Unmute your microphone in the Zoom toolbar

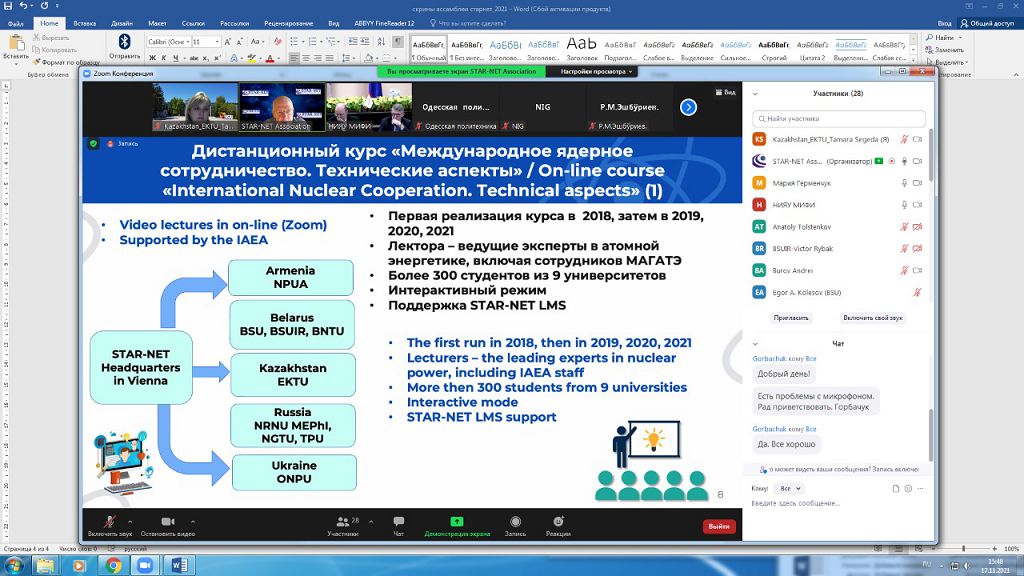tap(110, 524)
